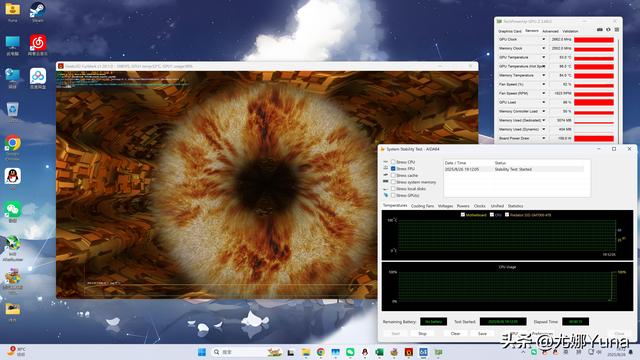Click the Clear button in AIDA64
This screenshot has height=360, width=640.
(455, 334)
